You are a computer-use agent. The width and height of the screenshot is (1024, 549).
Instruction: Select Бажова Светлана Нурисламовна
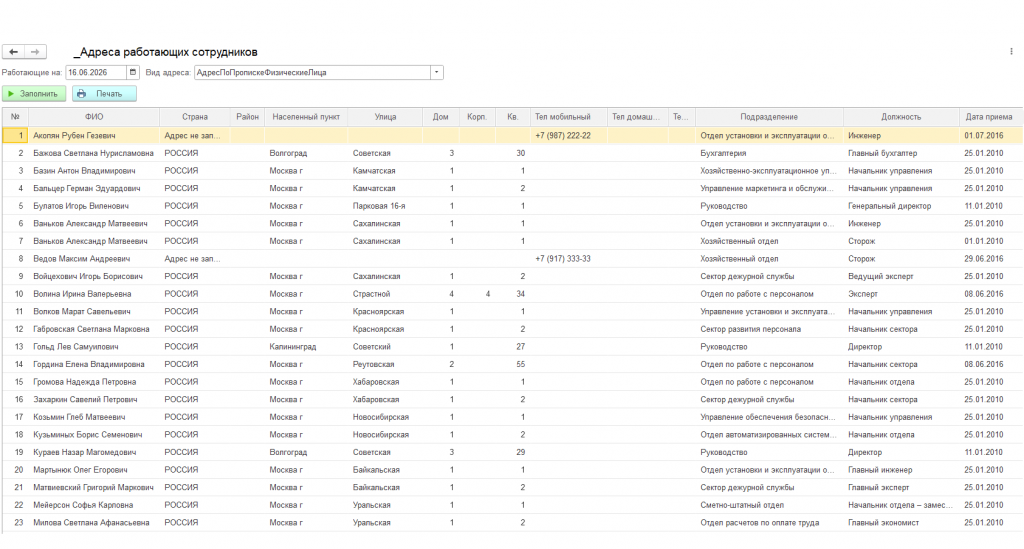point(513,153)
